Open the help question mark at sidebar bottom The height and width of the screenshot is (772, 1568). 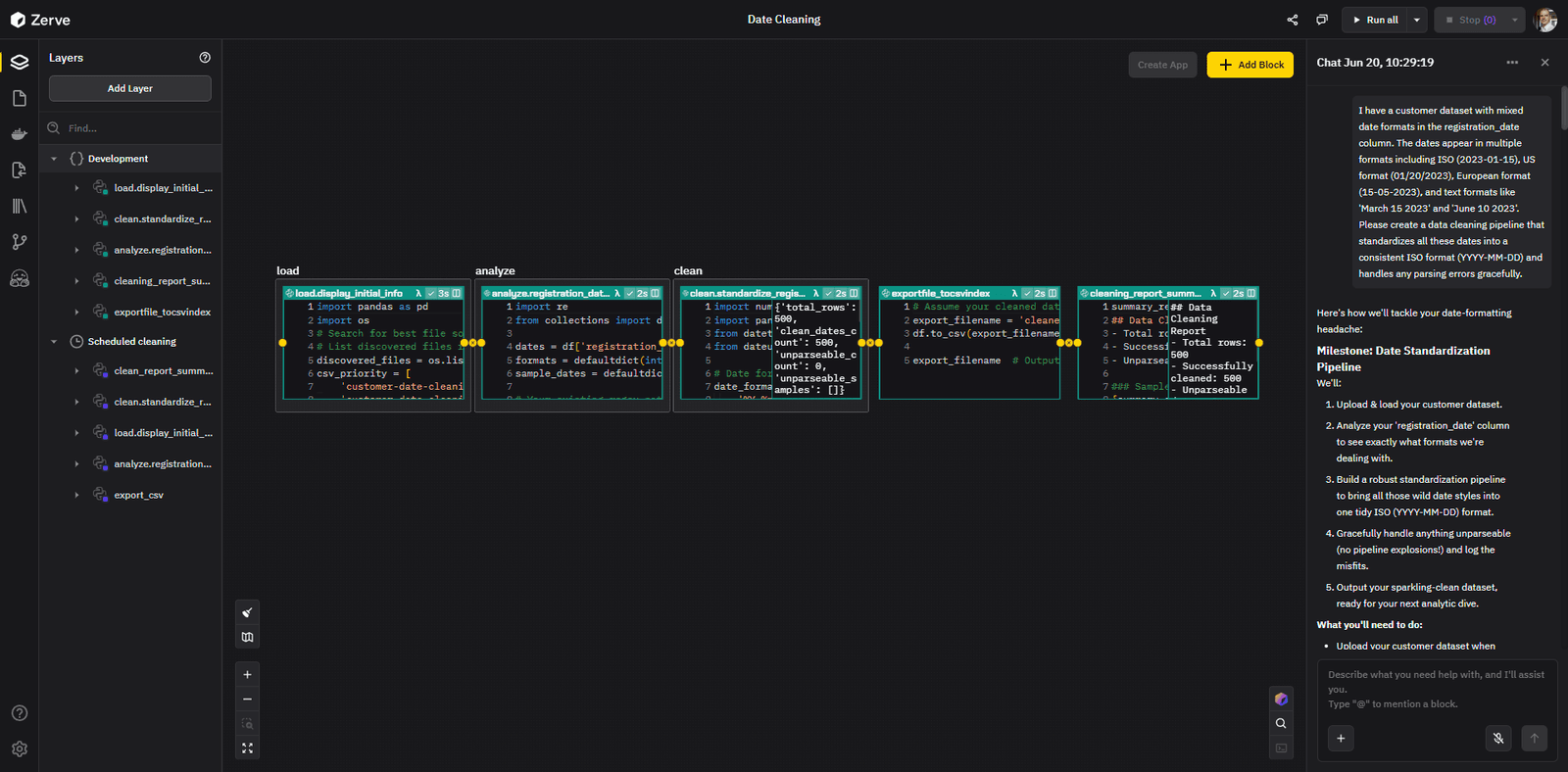click(x=19, y=713)
